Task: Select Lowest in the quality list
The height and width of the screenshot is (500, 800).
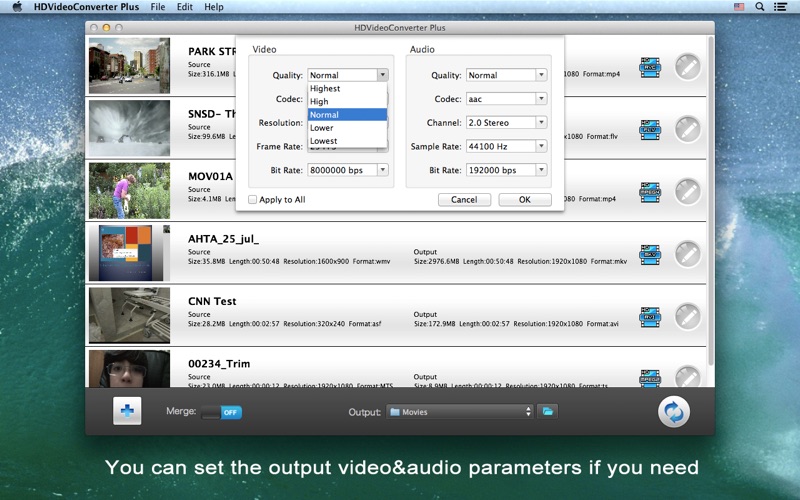Action: (347, 141)
